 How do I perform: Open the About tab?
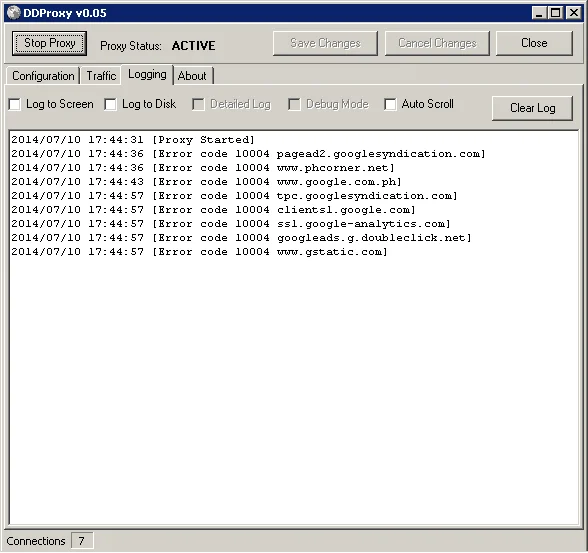tap(193, 76)
